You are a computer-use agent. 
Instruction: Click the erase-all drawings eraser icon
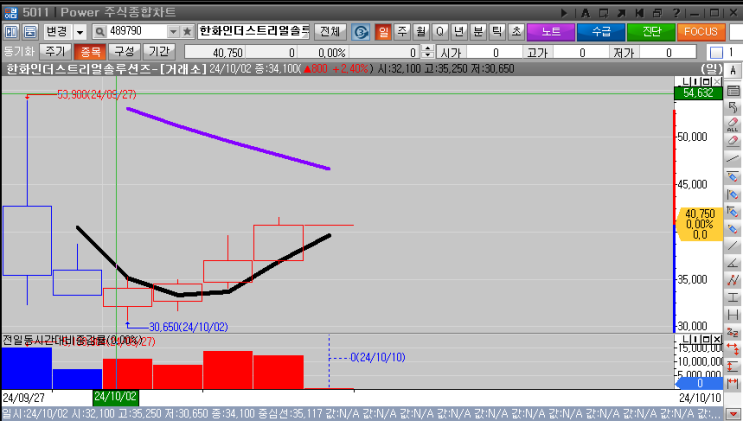(733, 124)
